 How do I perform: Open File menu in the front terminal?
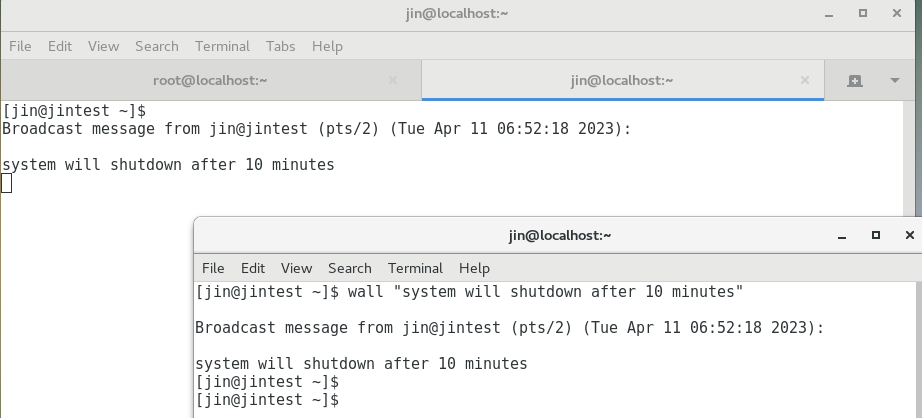point(213,268)
